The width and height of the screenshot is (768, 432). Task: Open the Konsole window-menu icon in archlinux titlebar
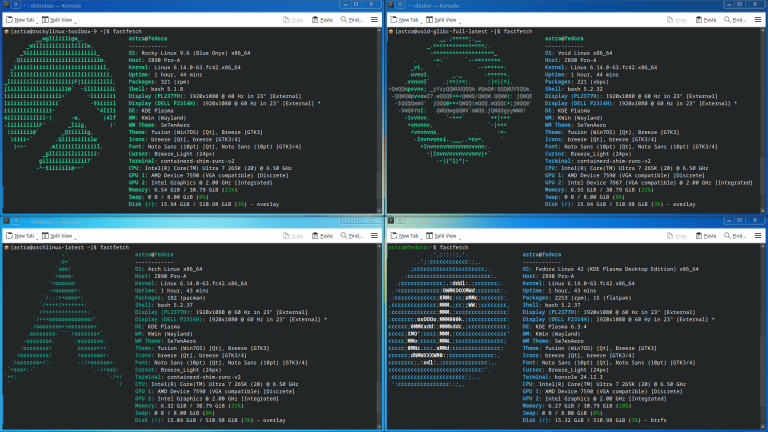coord(6,221)
